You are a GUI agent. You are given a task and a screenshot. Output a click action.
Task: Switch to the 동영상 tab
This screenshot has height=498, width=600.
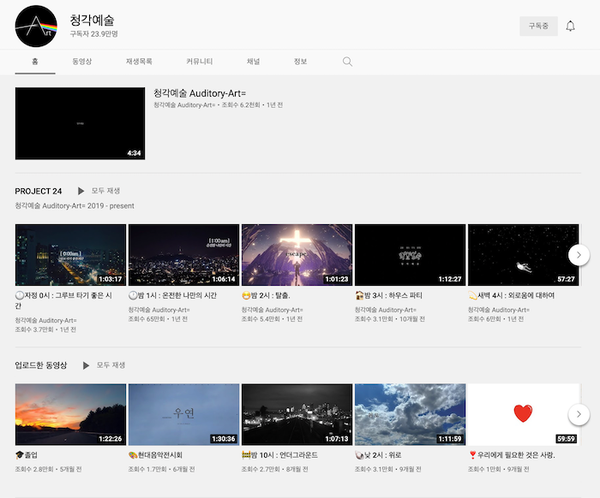(x=82, y=62)
